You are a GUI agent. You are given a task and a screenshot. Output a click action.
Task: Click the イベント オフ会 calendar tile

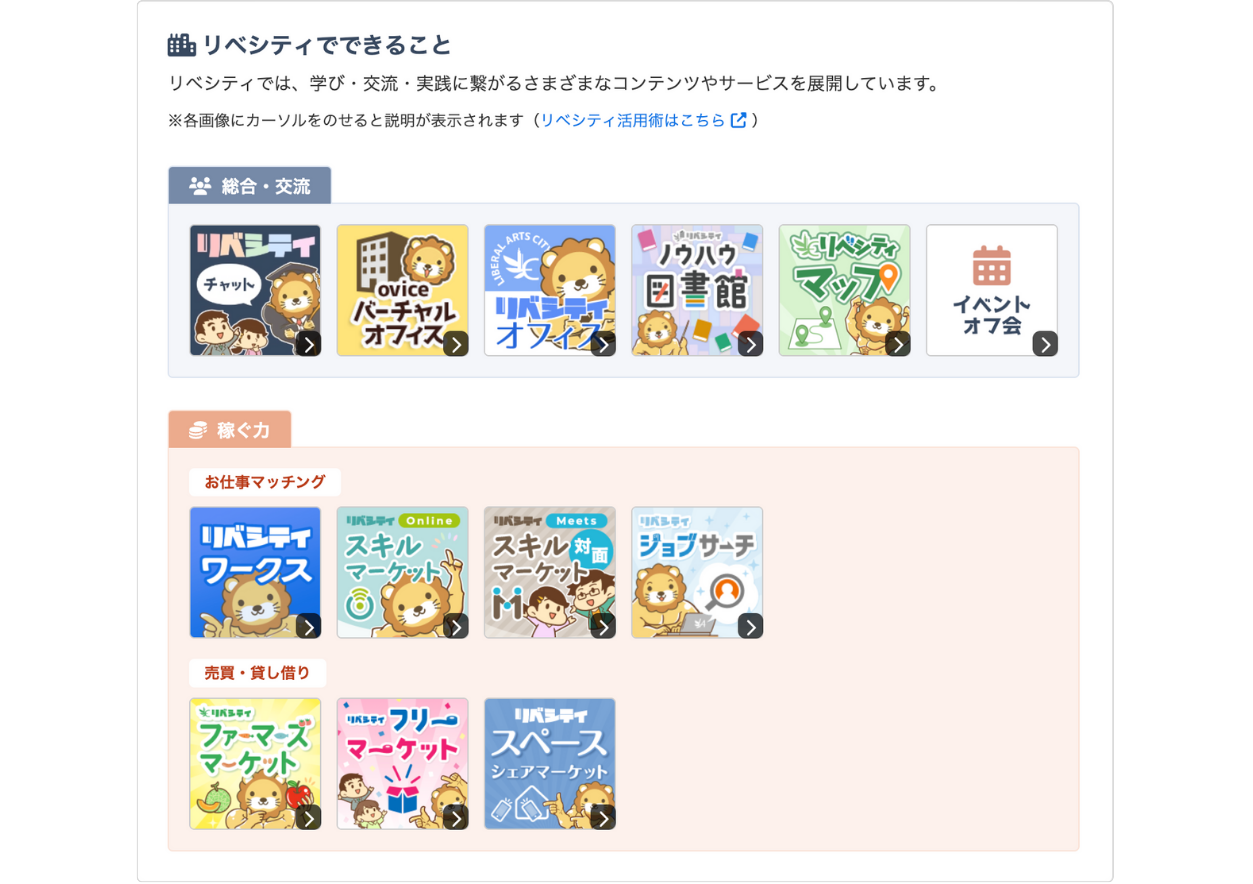[x=992, y=290]
